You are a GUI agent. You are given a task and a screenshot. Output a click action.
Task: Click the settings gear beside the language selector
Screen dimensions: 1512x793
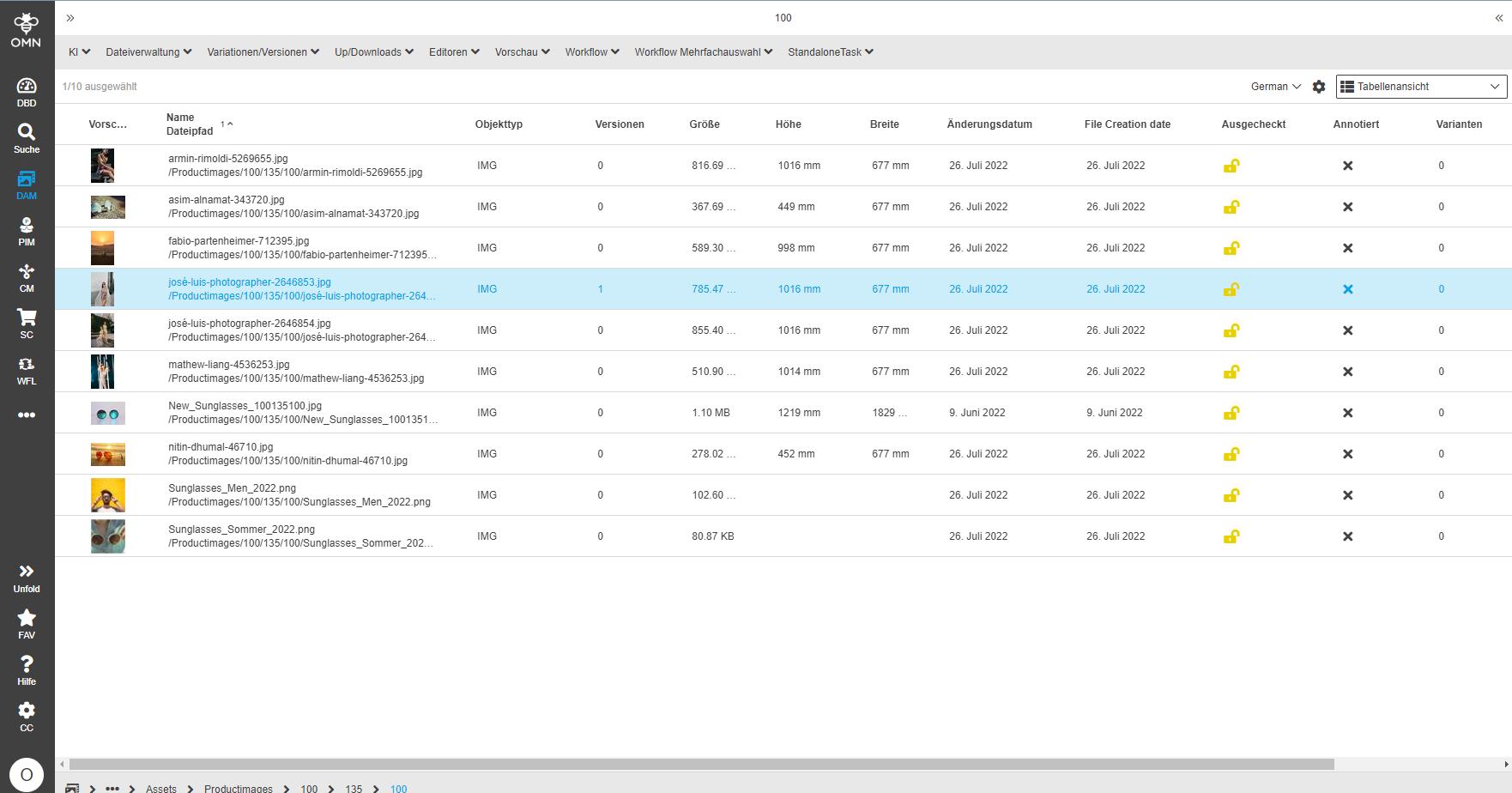click(1319, 87)
